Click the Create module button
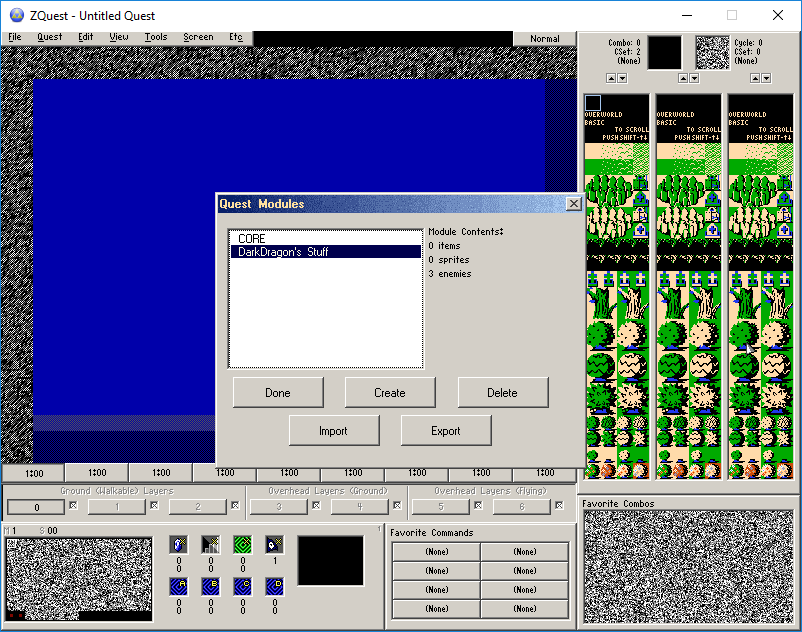802x632 pixels. click(390, 393)
